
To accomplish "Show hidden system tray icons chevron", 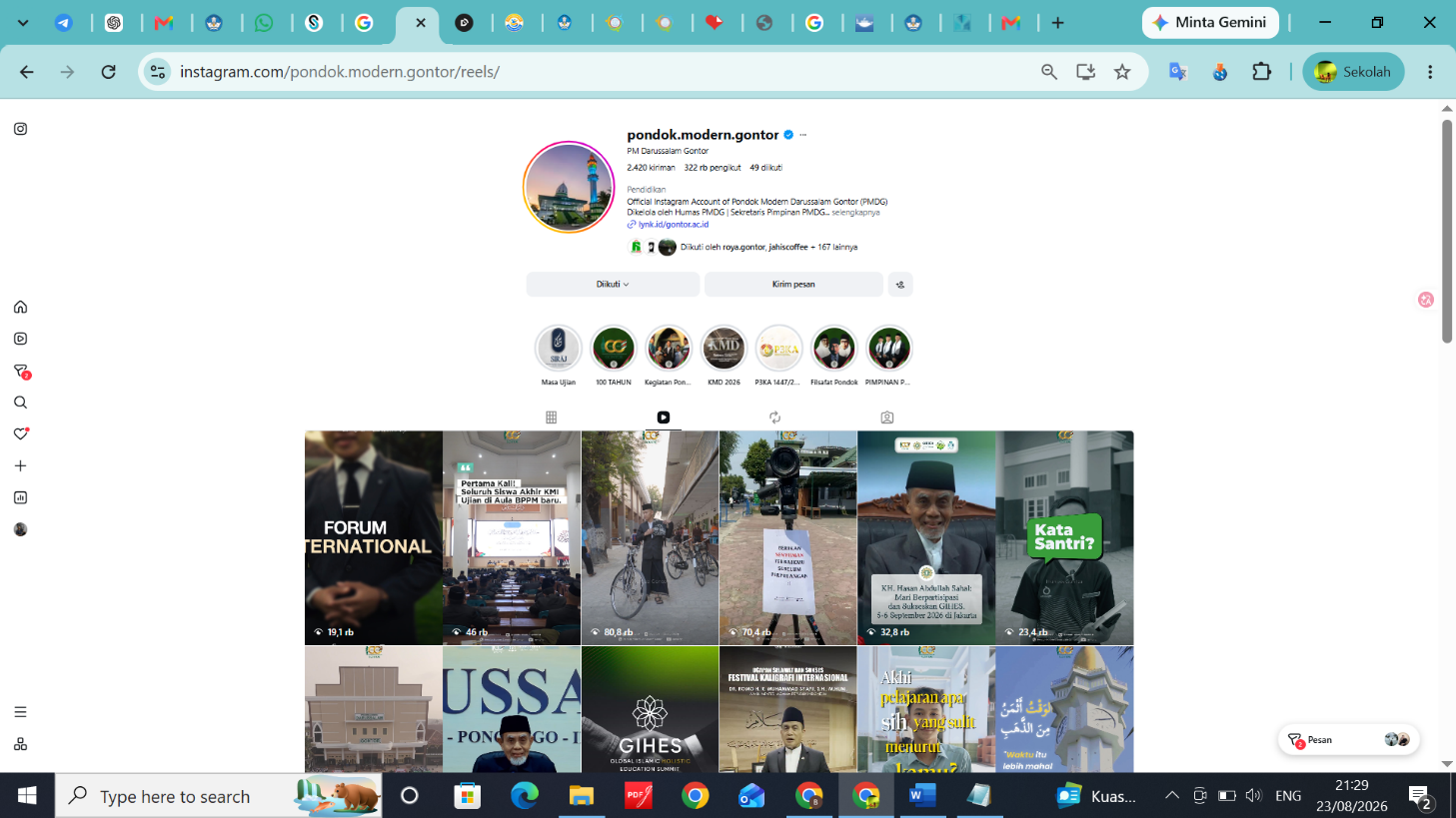I will pos(1171,796).
